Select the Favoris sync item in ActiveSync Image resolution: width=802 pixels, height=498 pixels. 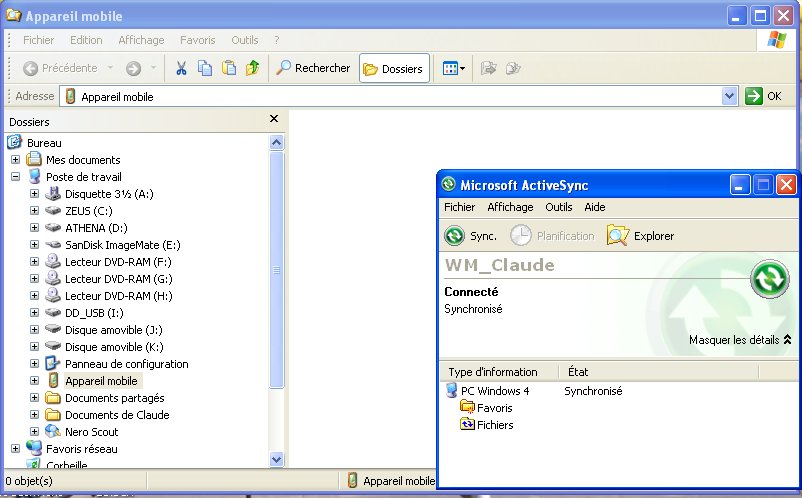[x=486, y=408]
